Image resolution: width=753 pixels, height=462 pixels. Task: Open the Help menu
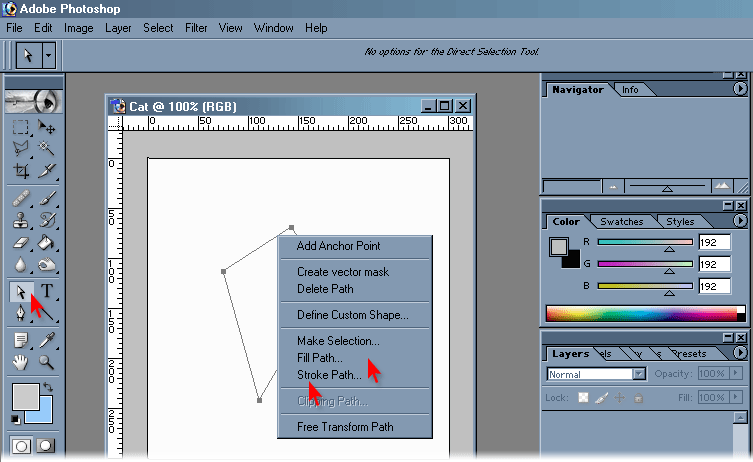tap(316, 28)
